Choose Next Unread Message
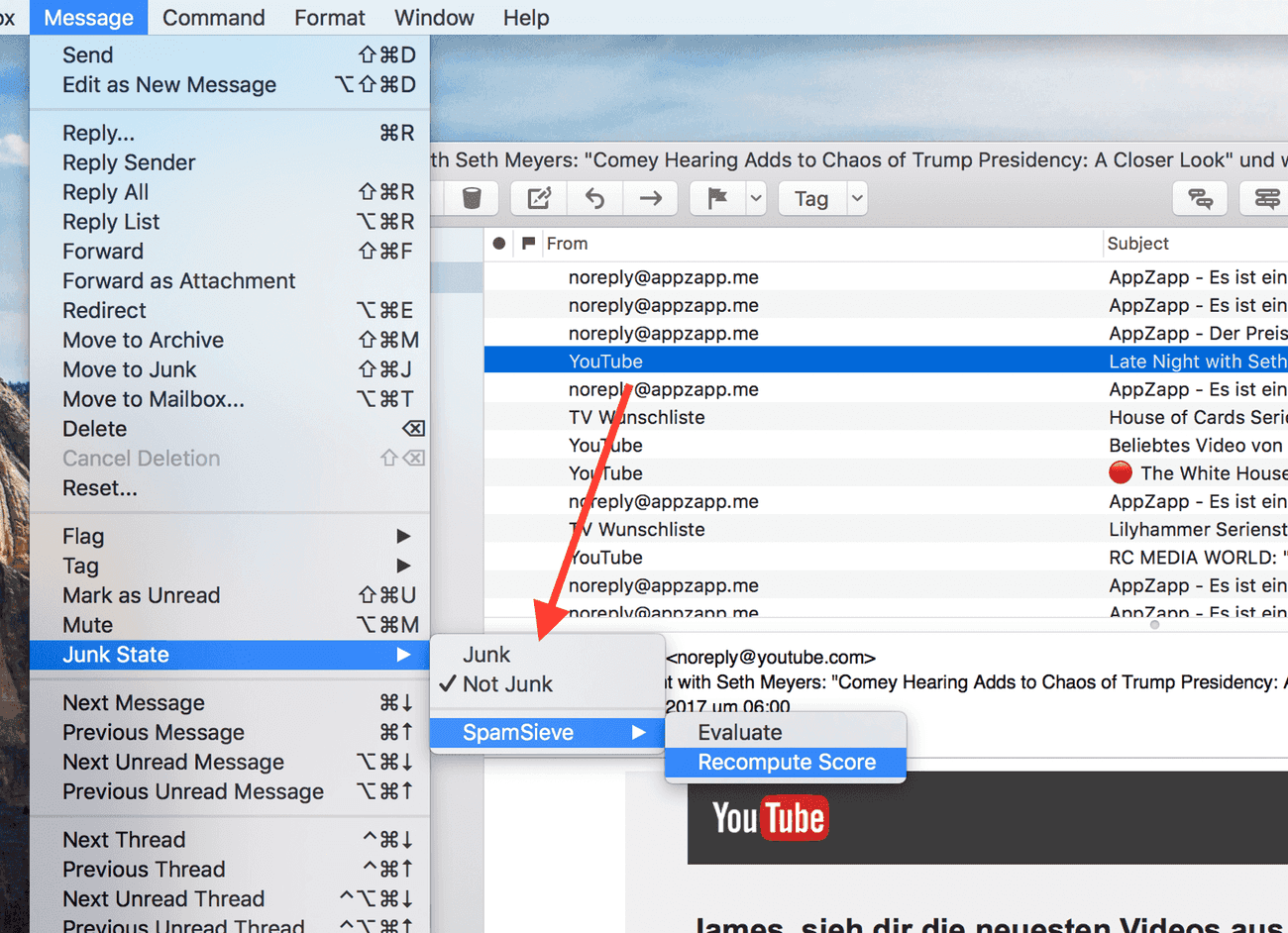 click(230, 763)
